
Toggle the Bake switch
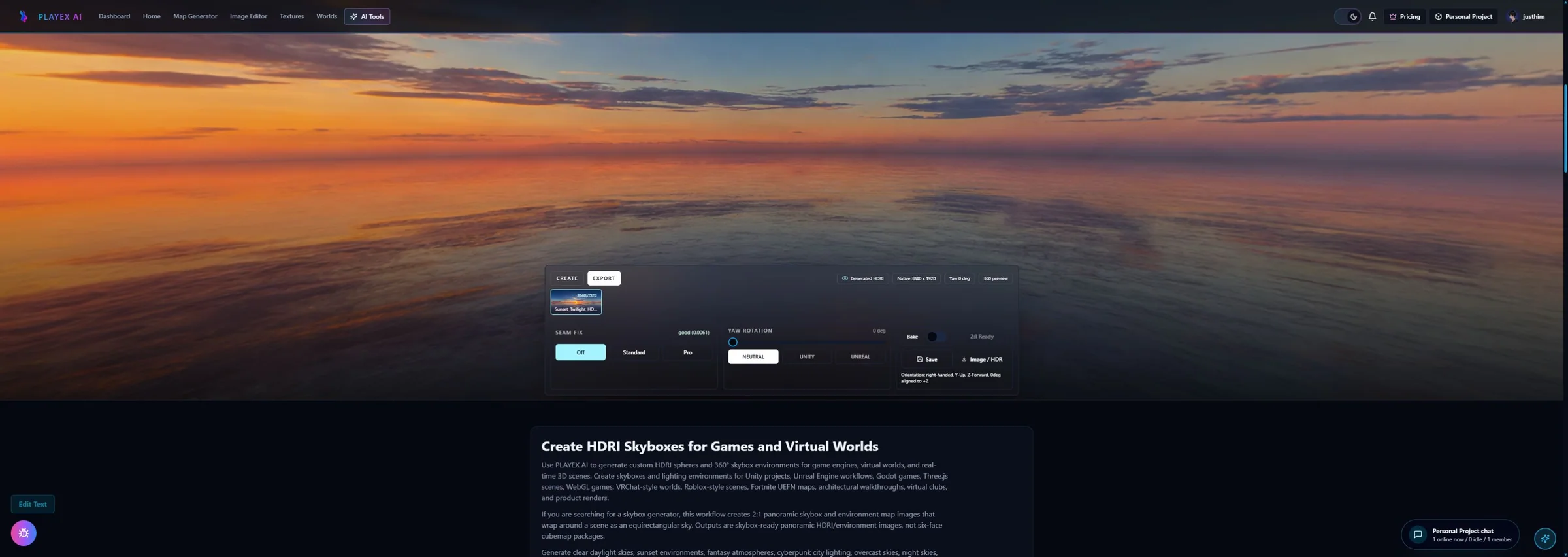click(x=936, y=337)
